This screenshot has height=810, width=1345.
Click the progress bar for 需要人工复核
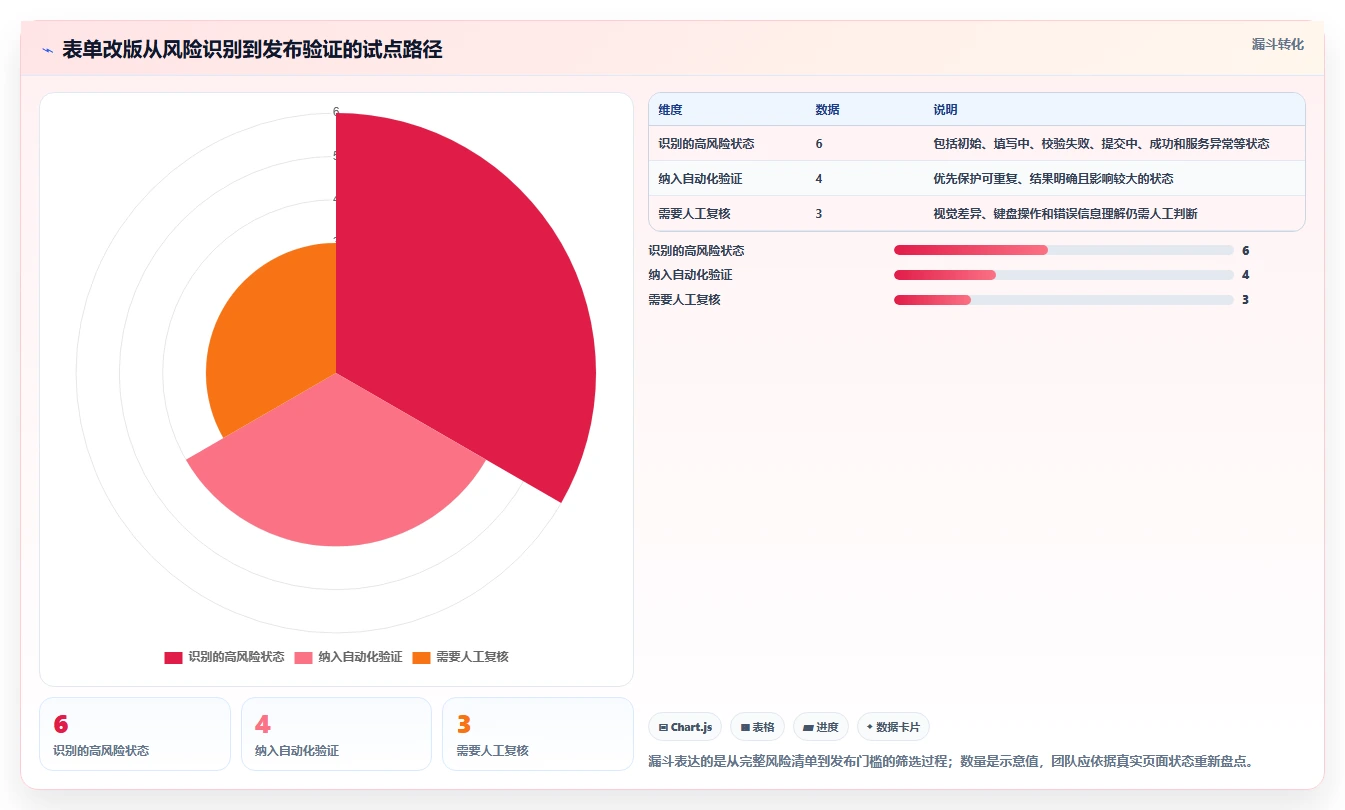tap(1064, 300)
